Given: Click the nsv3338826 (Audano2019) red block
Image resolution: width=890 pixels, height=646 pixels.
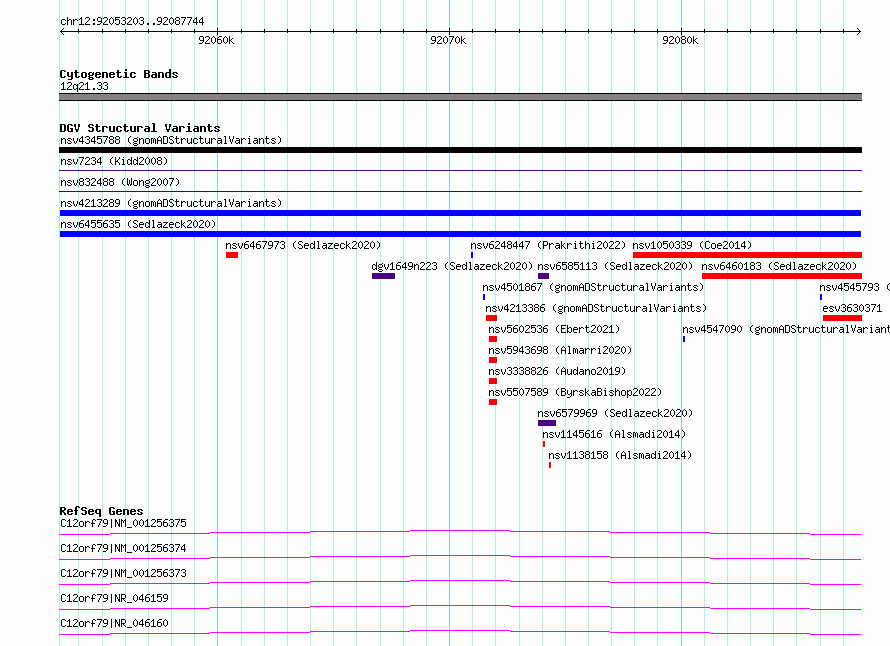Looking at the screenshot, I should click(493, 381).
